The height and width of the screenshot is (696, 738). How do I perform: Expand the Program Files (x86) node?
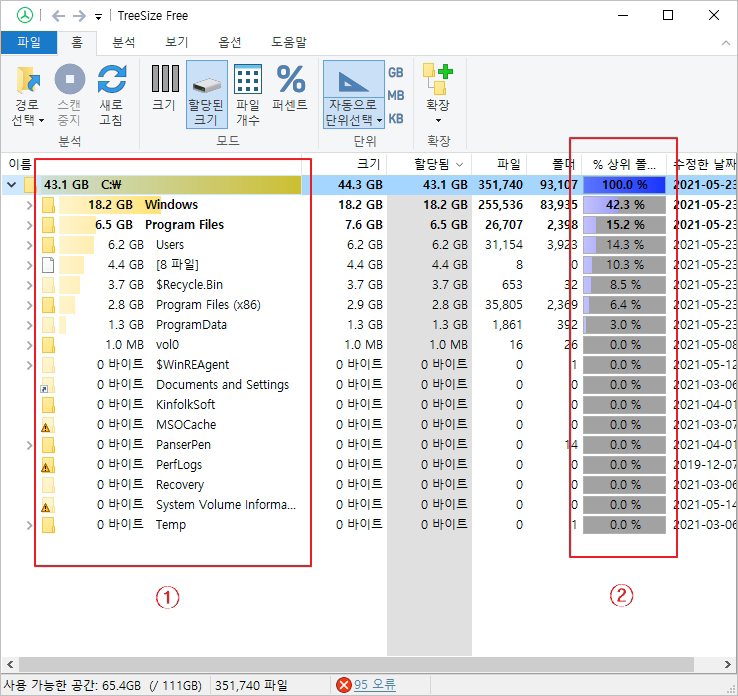(29, 305)
